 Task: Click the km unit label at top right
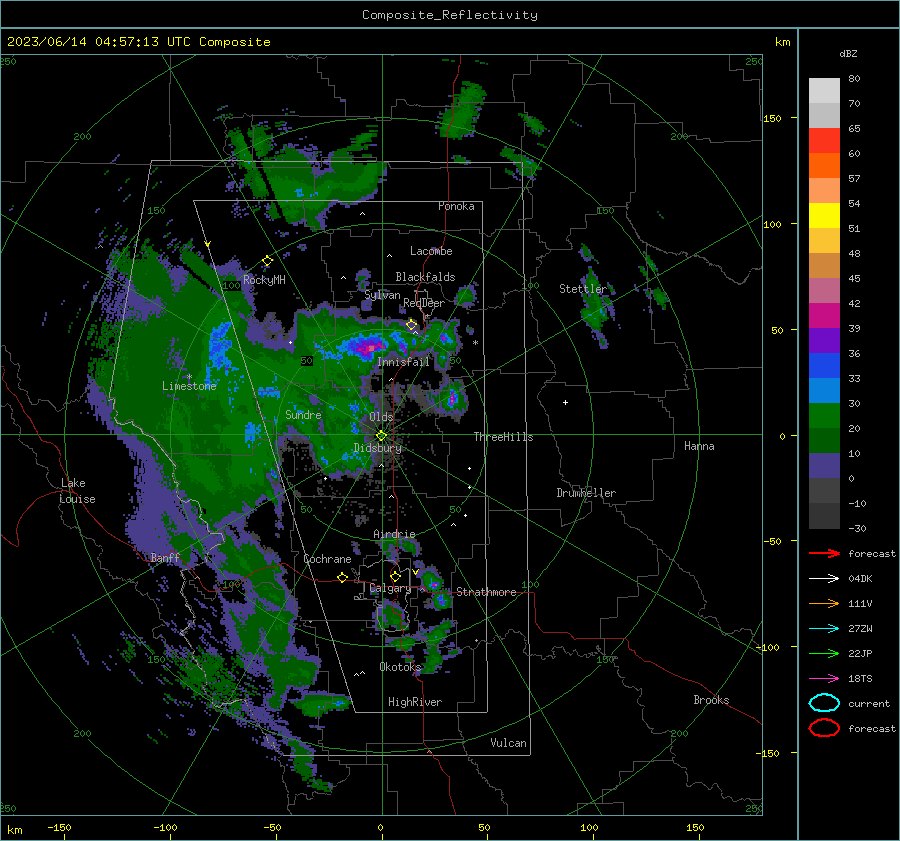coord(782,42)
